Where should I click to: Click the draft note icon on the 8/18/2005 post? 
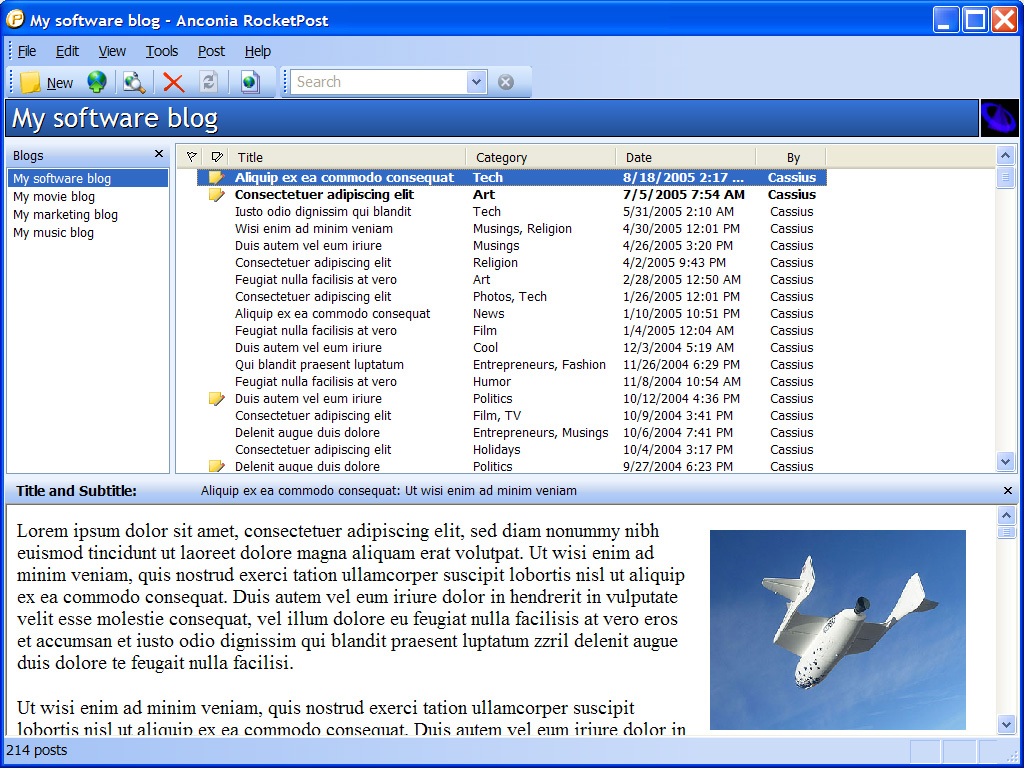[216, 177]
